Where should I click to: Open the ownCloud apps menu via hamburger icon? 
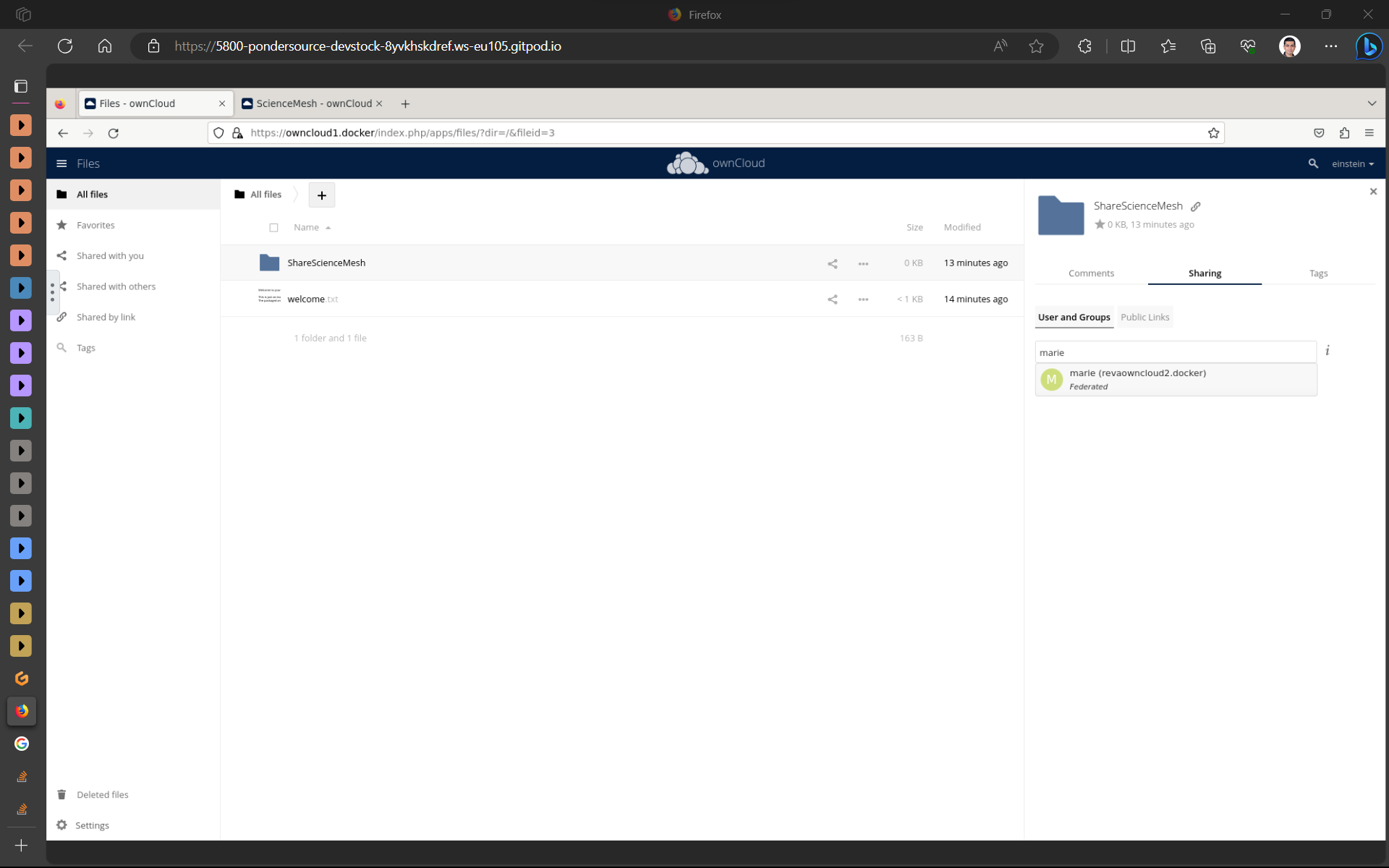[x=61, y=163]
